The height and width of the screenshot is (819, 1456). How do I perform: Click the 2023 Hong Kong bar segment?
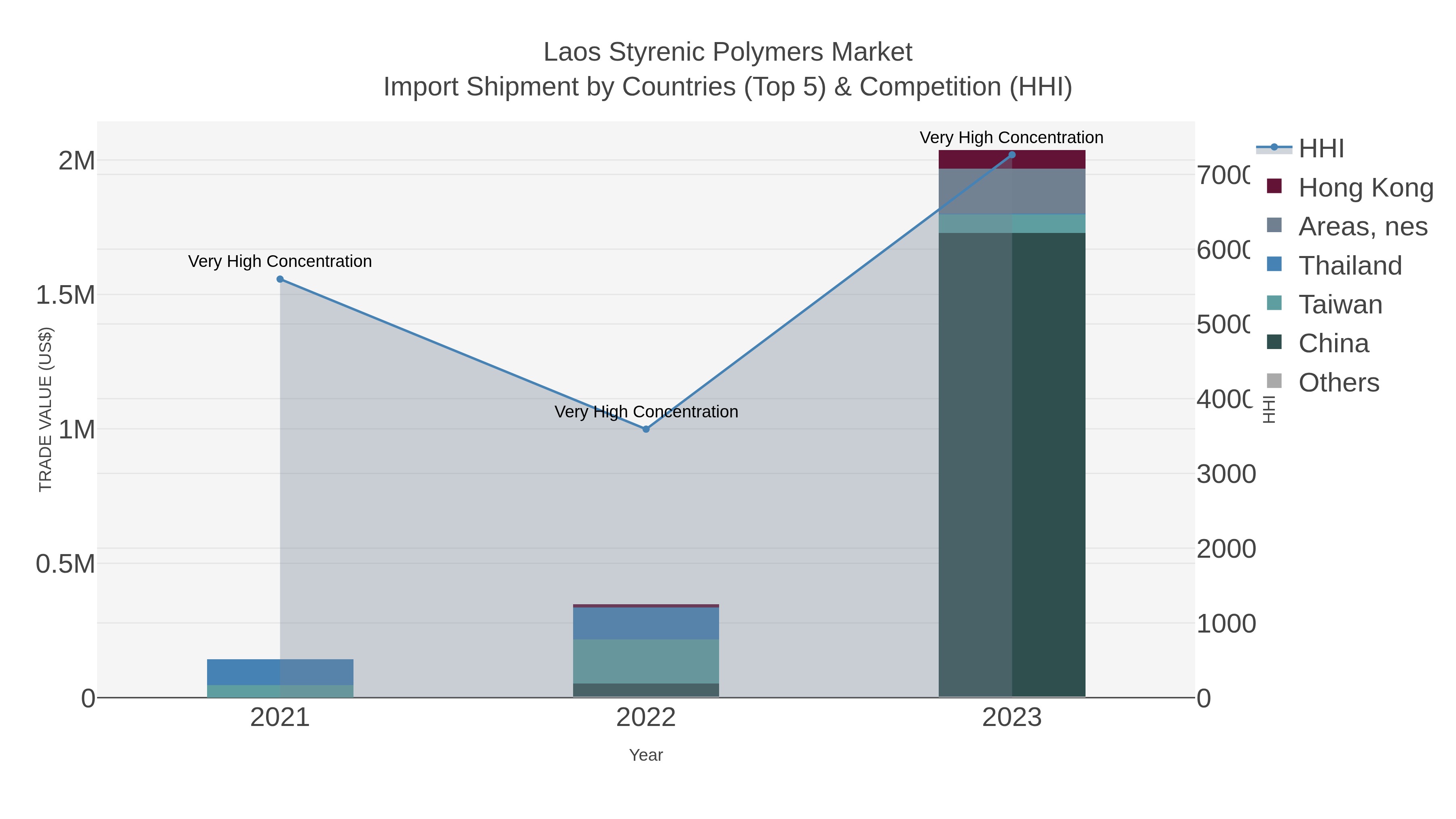click(1012, 159)
